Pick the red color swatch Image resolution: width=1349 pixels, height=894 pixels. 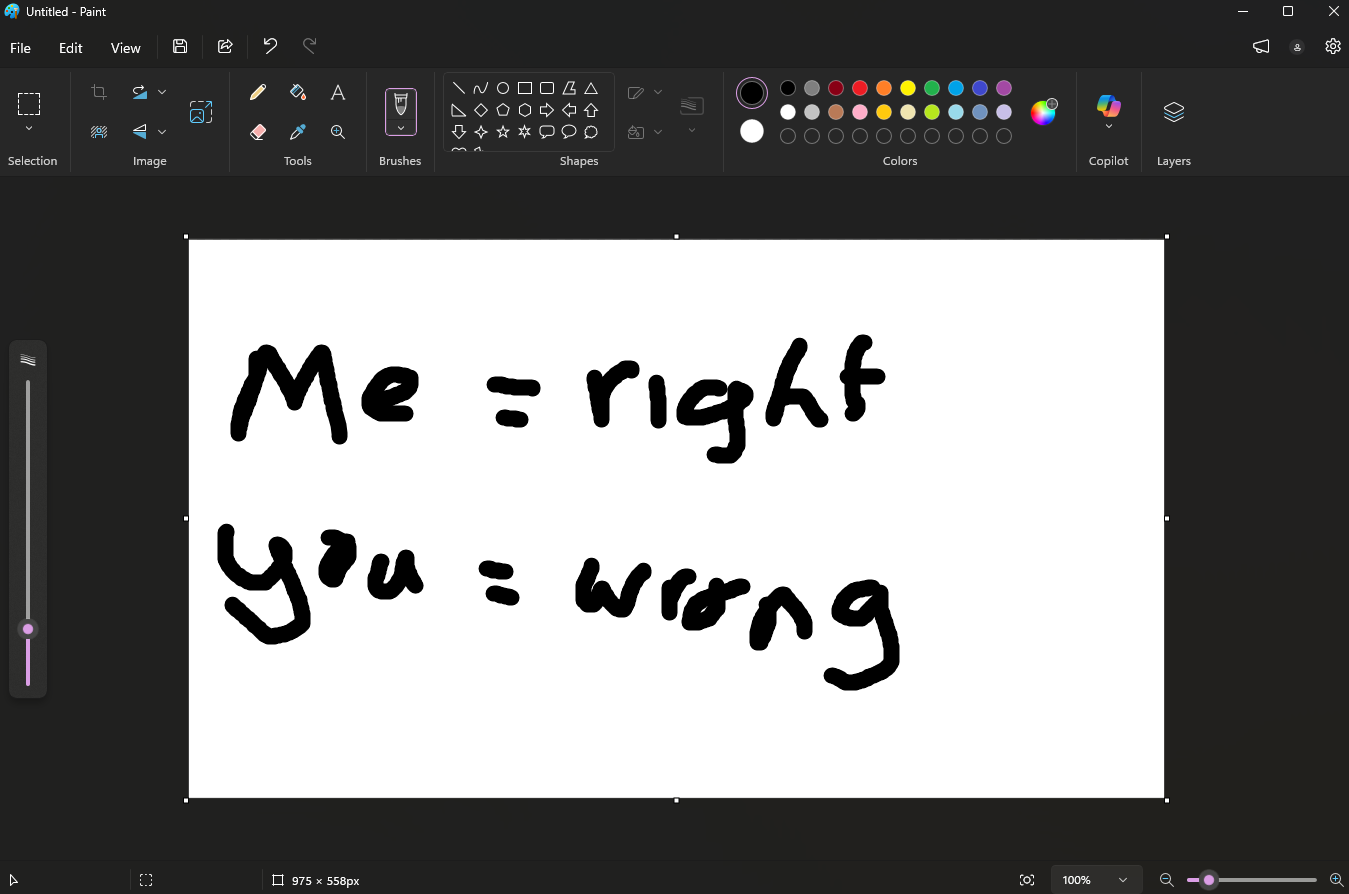coord(860,88)
